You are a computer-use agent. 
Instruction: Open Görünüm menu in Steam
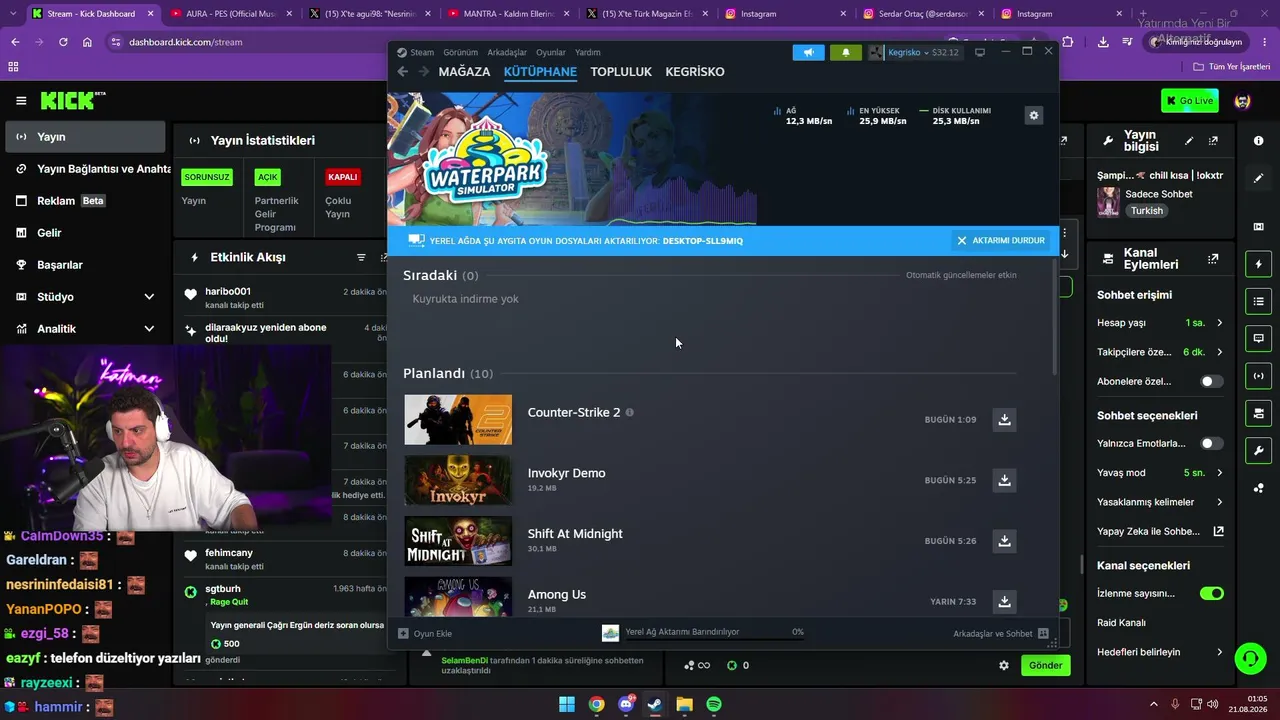pyautogui.click(x=460, y=52)
